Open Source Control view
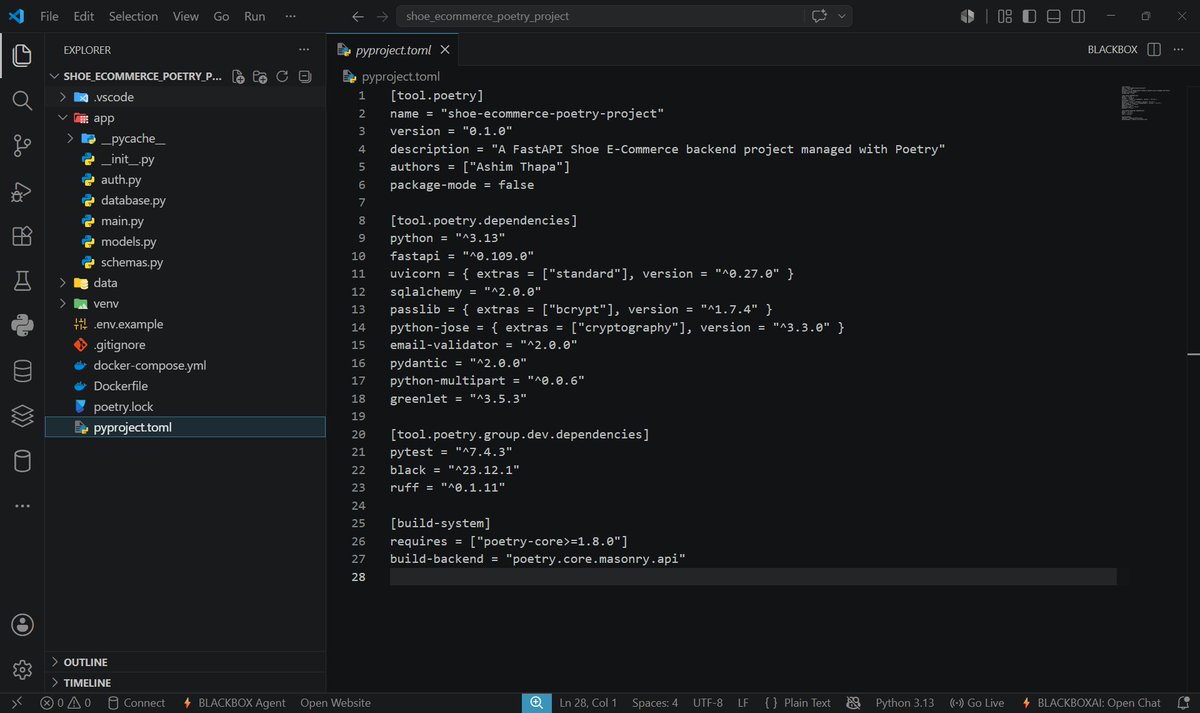 22,146
